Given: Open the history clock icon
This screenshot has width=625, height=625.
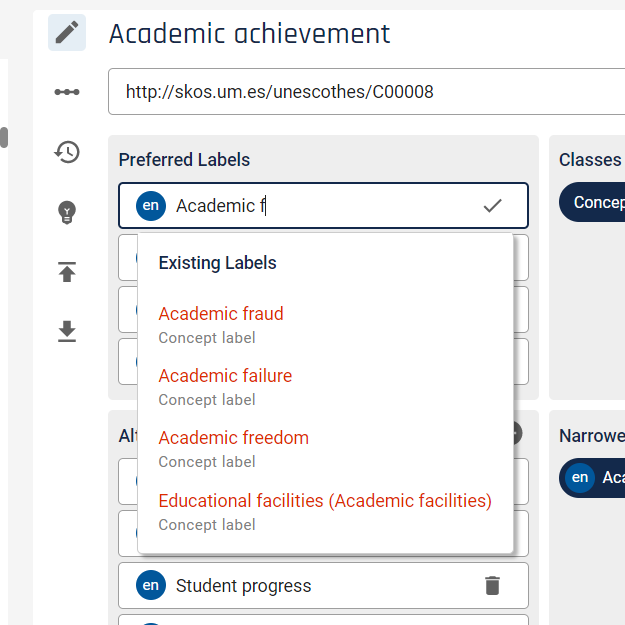Looking at the screenshot, I should click(x=67, y=152).
